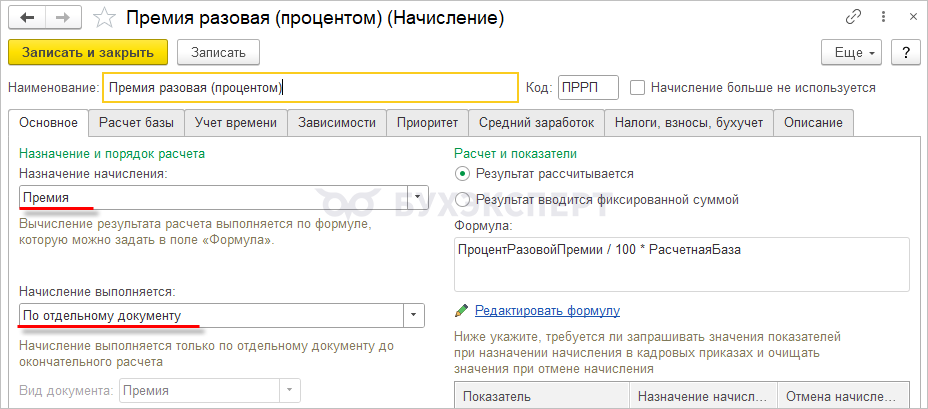
Task: Check 'Начисление больше не используется' checkbox
Action: pyautogui.click(x=638, y=88)
